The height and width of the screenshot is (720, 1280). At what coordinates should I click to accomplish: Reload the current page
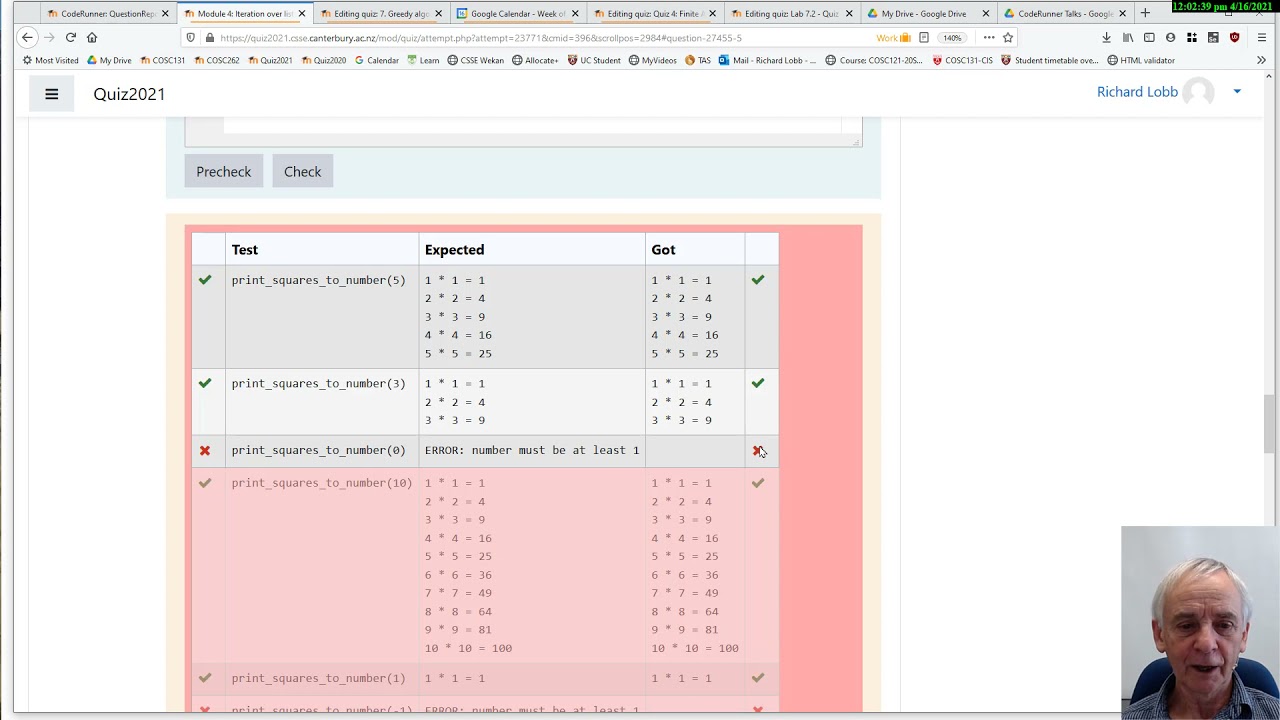70,37
